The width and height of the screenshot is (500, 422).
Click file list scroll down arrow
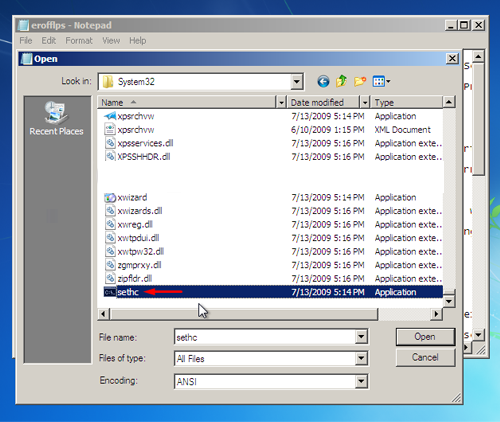click(x=449, y=302)
